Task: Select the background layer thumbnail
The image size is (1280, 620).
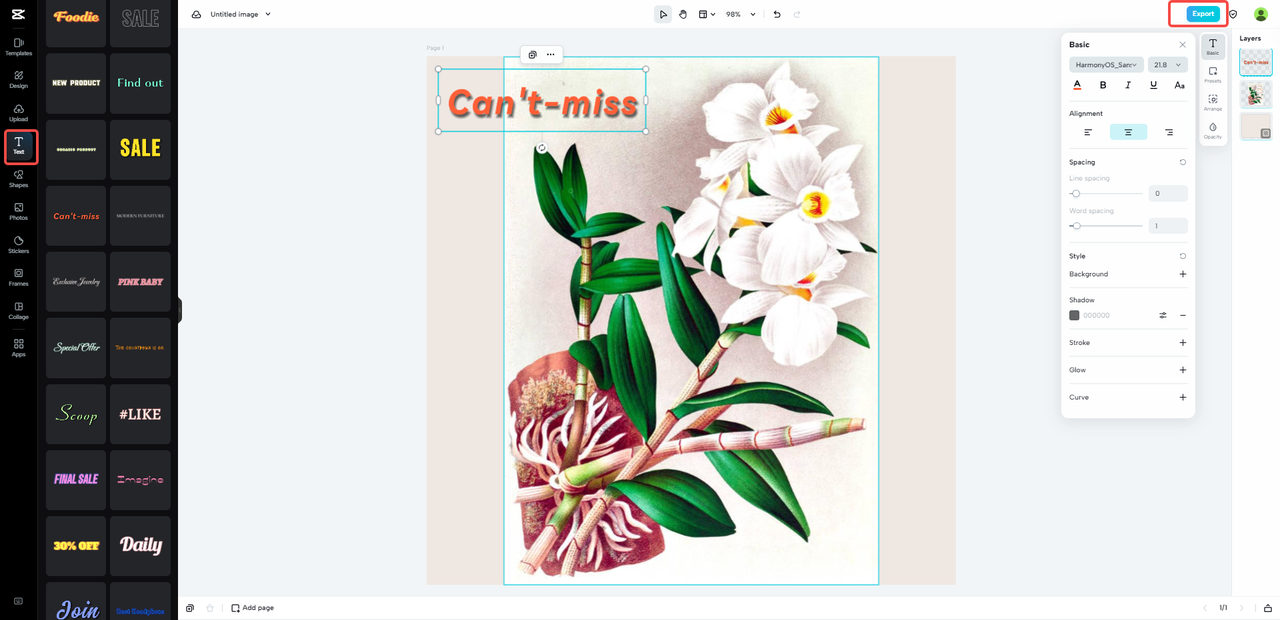Action: pos(1256,126)
